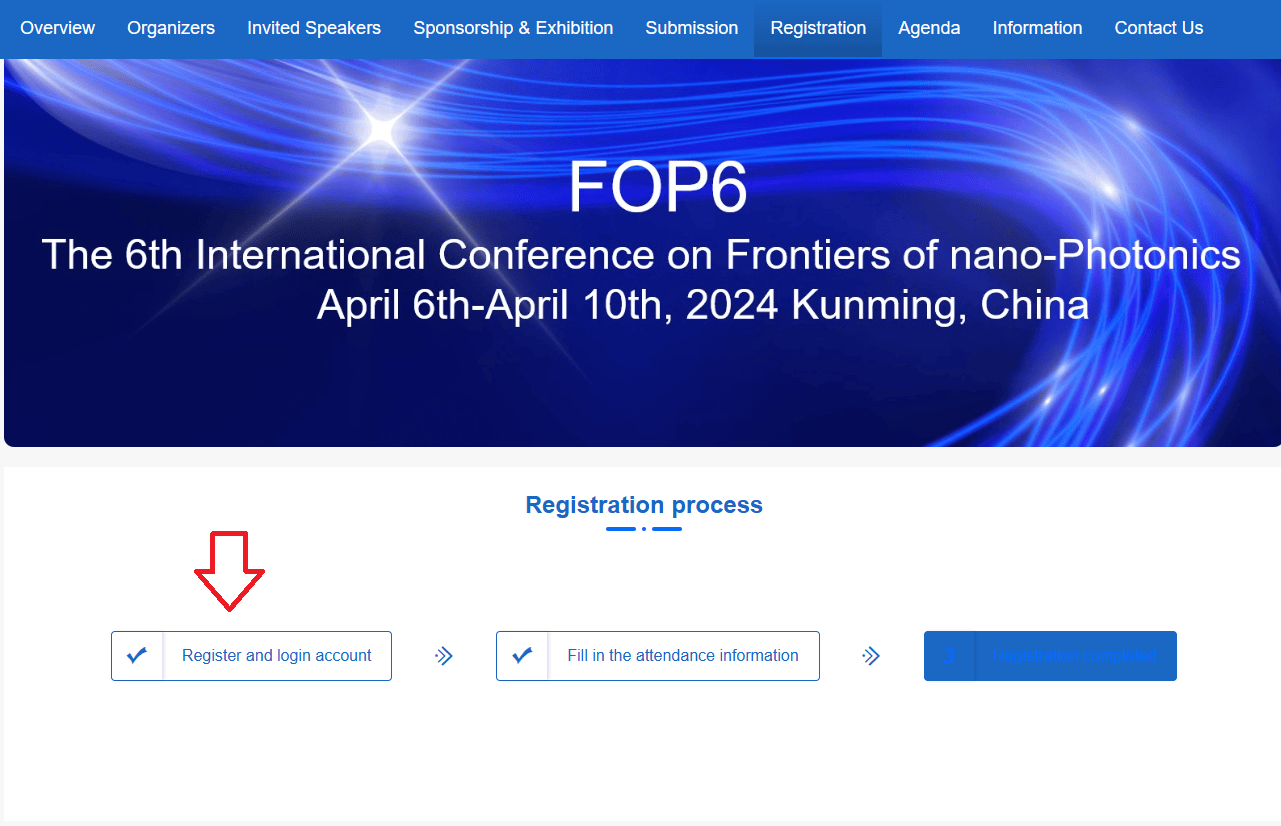
Task: Click checkmark icon beside Fill in attendance
Action: click(x=522, y=656)
